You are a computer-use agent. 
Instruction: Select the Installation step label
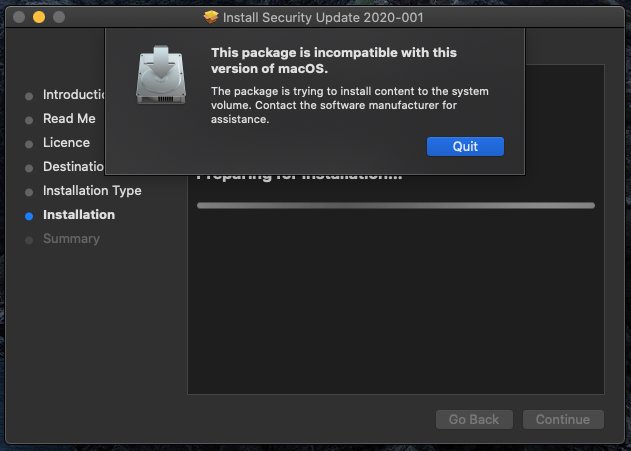tap(79, 215)
